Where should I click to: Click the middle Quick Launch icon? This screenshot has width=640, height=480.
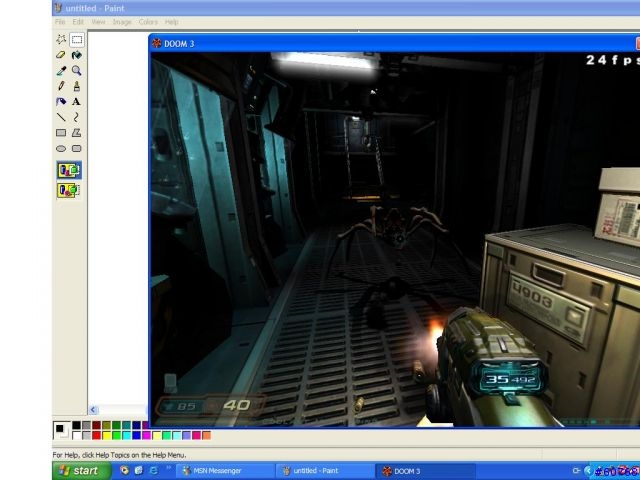click(x=139, y=471)
